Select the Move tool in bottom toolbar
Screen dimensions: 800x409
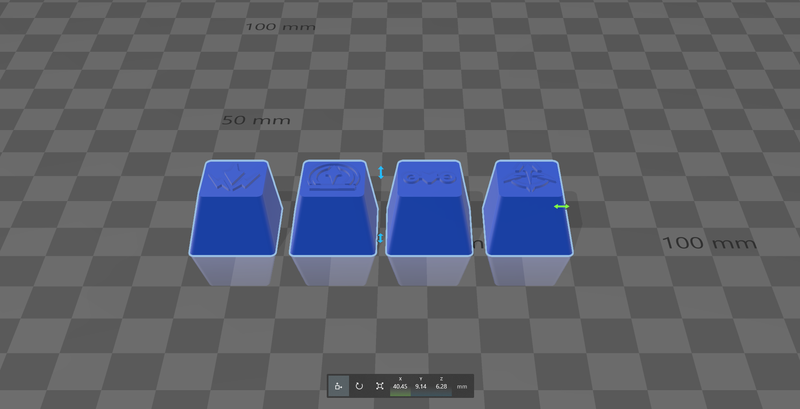pos(338,386)
